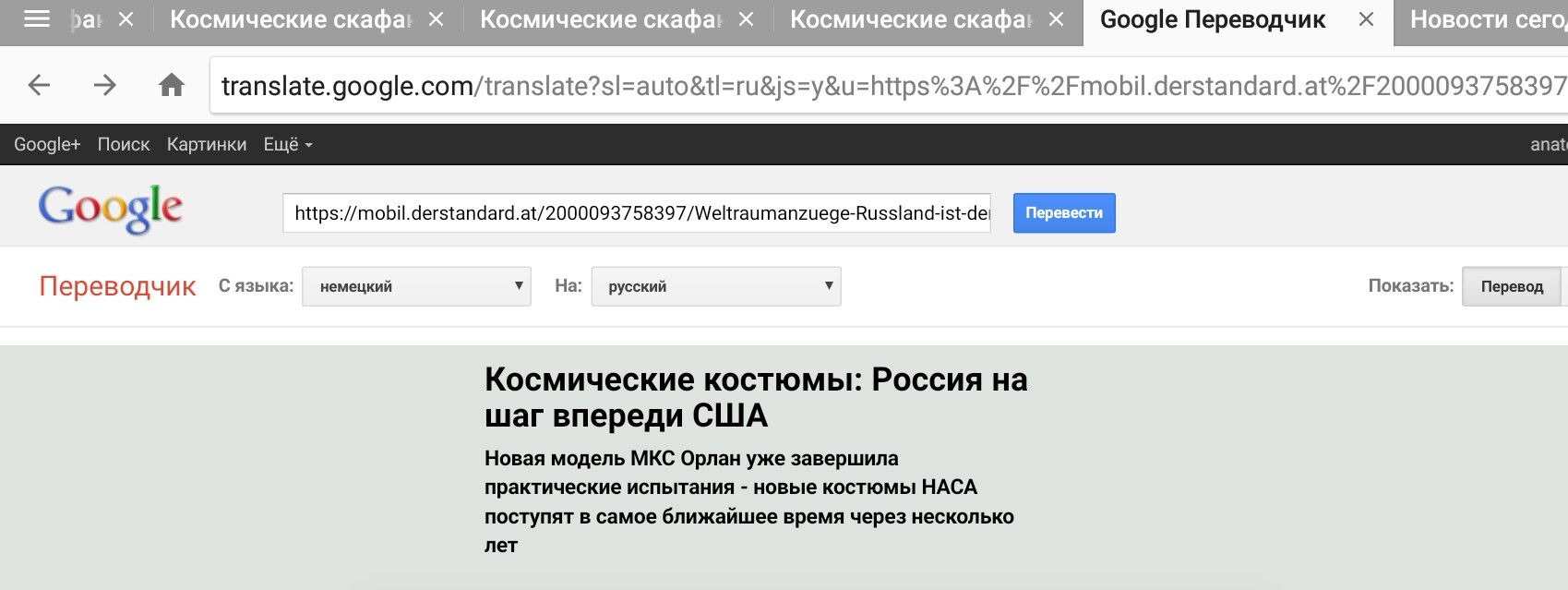Screen dimensions: 1568x590
Task: Open the Картинки link
Action: [x=207, y=144]
